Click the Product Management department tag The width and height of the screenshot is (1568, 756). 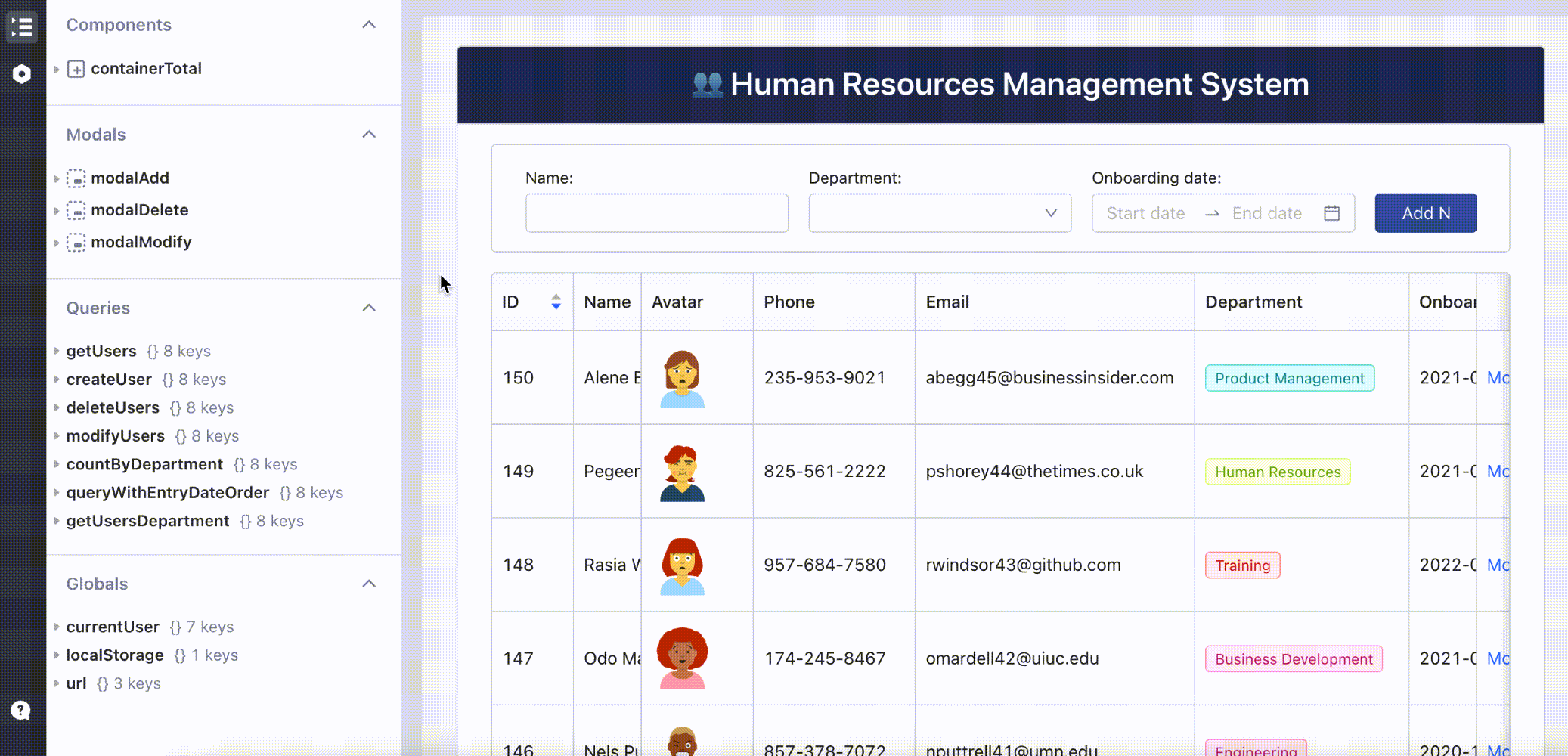coord(1290,378)
